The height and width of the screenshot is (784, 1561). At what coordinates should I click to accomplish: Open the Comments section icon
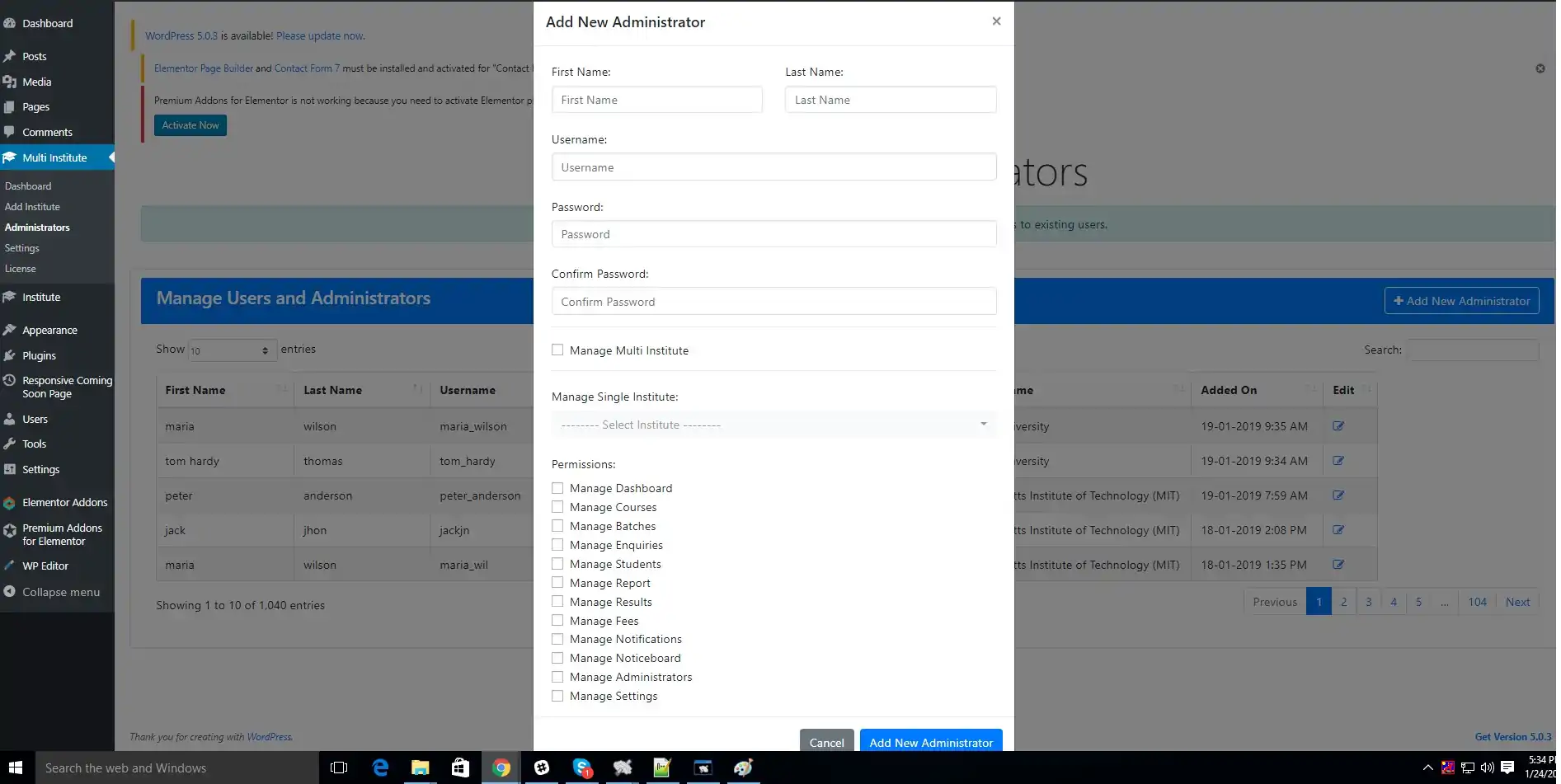click(9, 132)
